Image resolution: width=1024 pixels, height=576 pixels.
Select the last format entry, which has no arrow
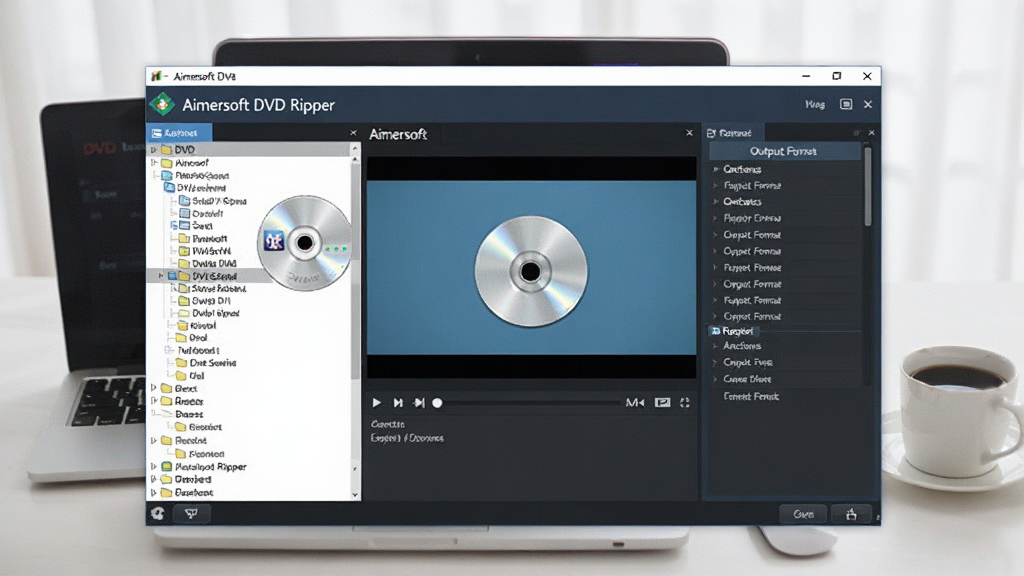(x=751, y=396)
